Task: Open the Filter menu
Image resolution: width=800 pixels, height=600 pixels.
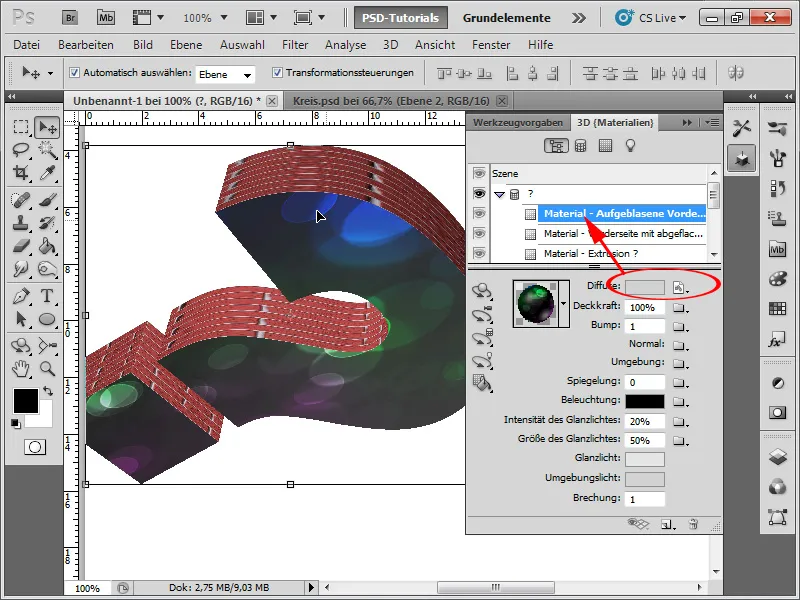Action: (x=295, y=45)
